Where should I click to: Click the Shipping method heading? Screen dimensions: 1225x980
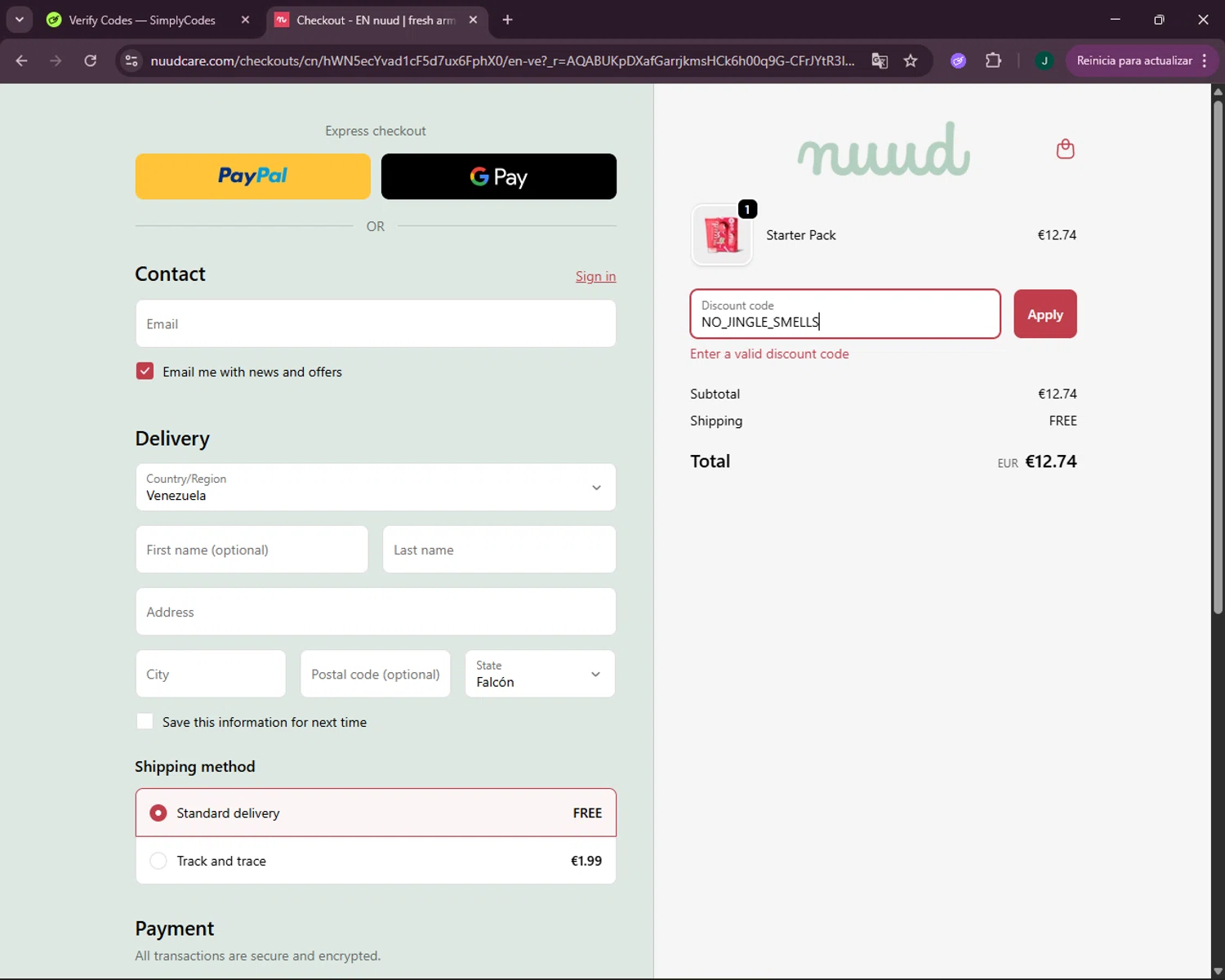click(x=195, y=766)
